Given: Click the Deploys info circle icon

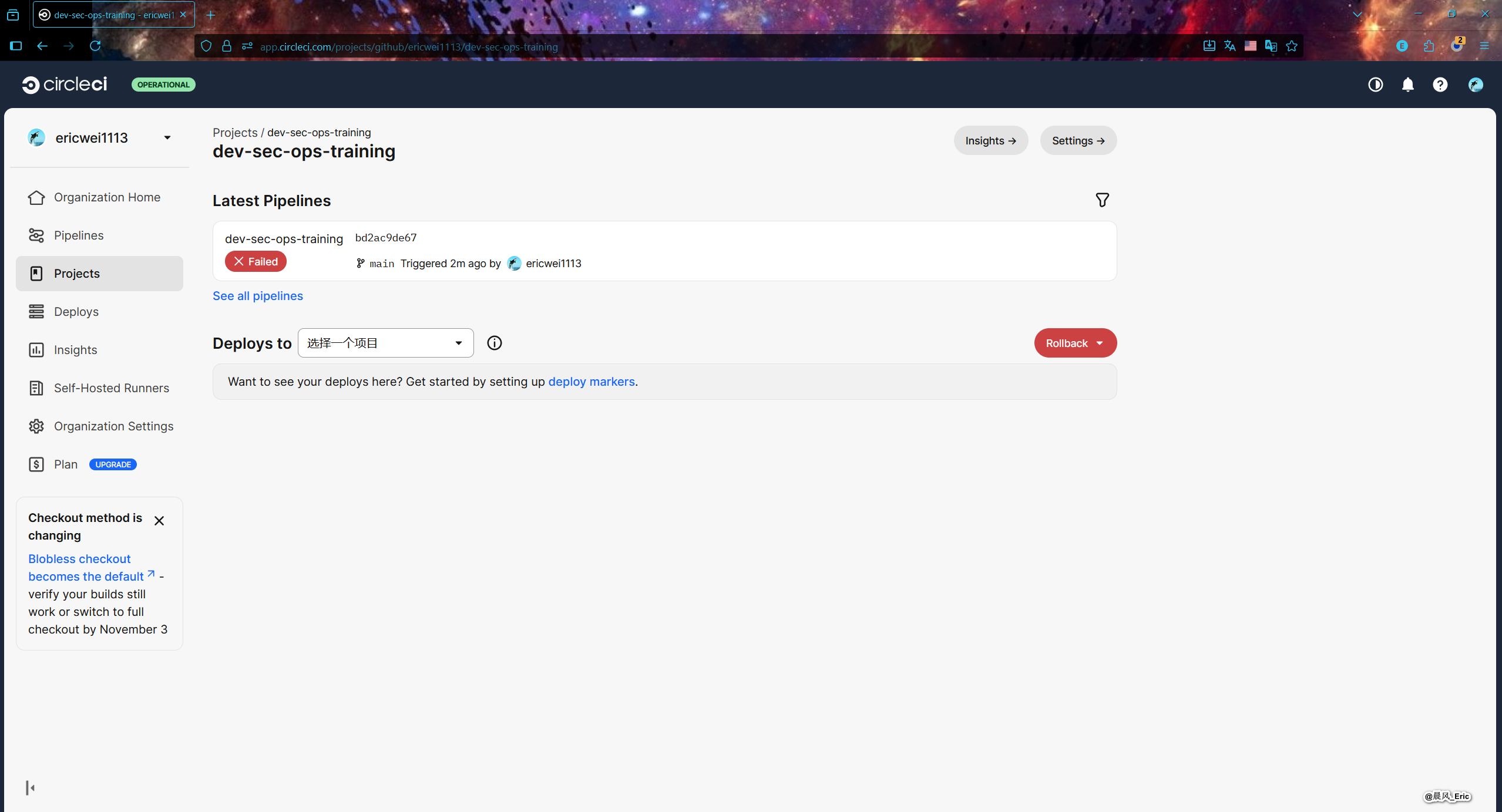Looking at the screenshot, I should click(494, 343).
